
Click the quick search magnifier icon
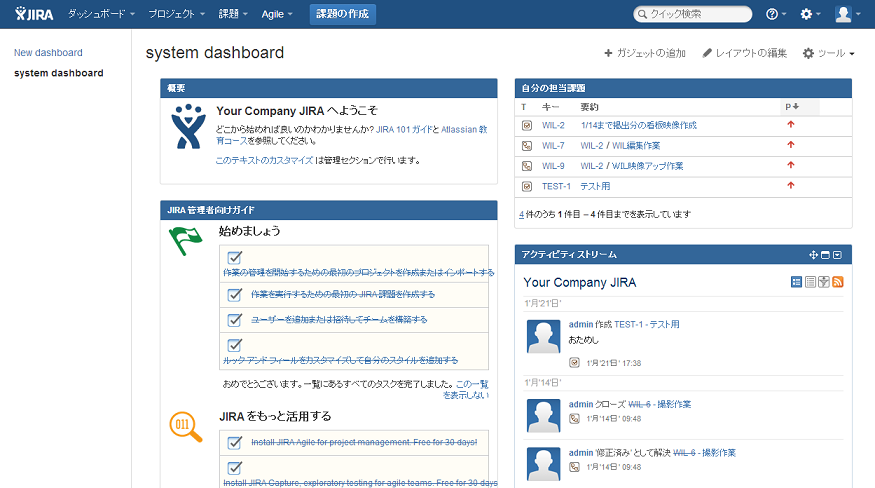click(x=643, y=14)
